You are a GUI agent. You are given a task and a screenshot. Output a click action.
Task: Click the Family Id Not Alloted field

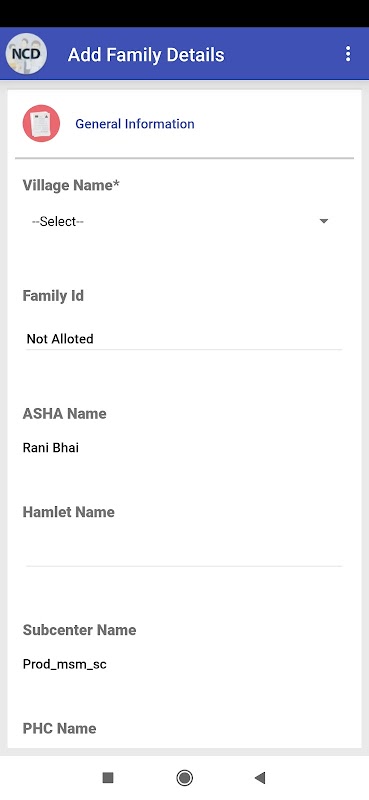[184, 339]
